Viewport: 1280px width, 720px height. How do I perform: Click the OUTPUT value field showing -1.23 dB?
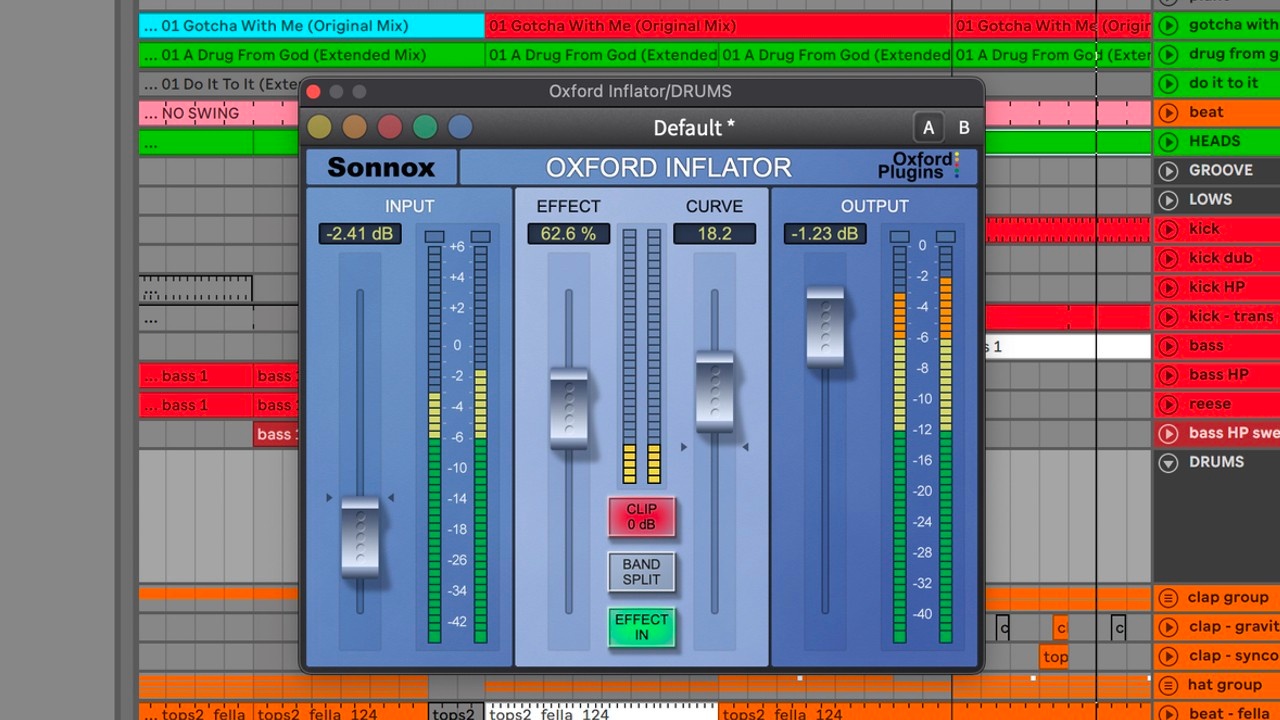coord(825,234)
